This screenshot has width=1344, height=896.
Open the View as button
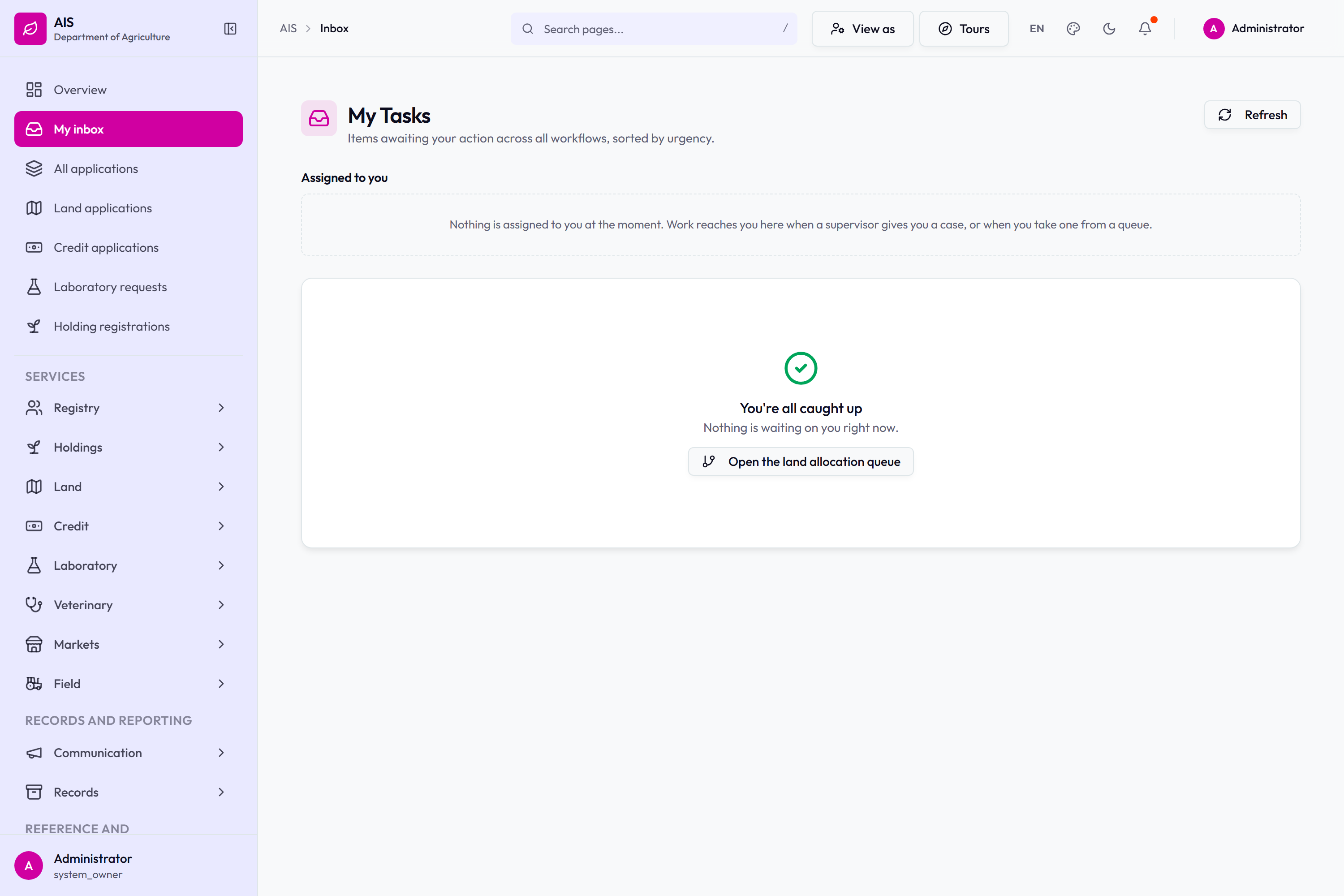pos(862,29)
